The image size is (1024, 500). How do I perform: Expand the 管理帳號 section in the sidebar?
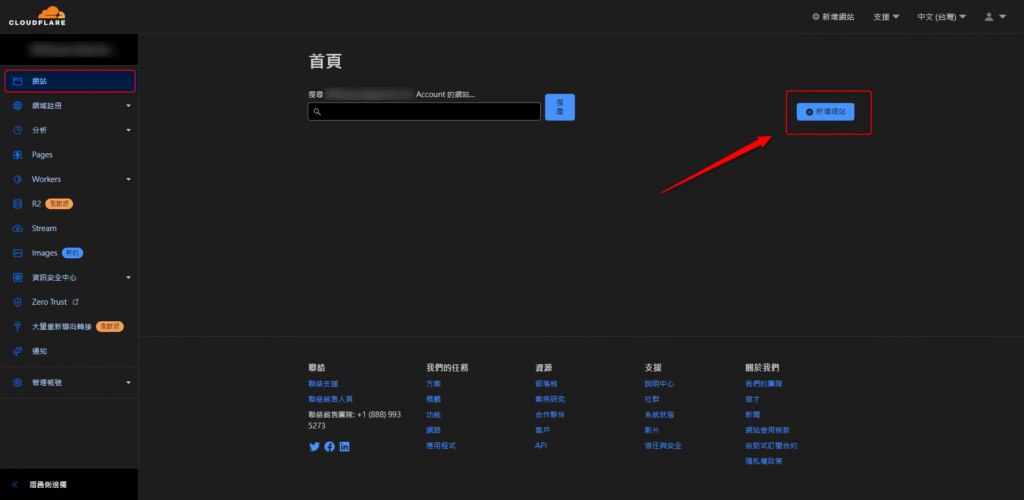click(x=128, y=383)
